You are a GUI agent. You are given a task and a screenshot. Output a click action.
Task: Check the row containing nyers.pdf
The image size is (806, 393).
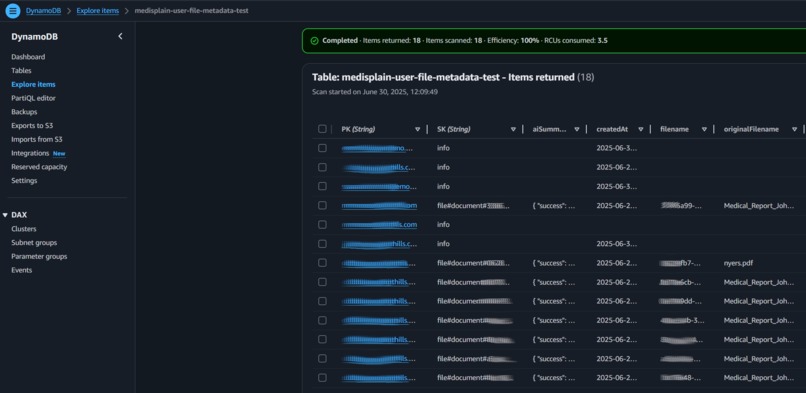(x=322, y=263)
